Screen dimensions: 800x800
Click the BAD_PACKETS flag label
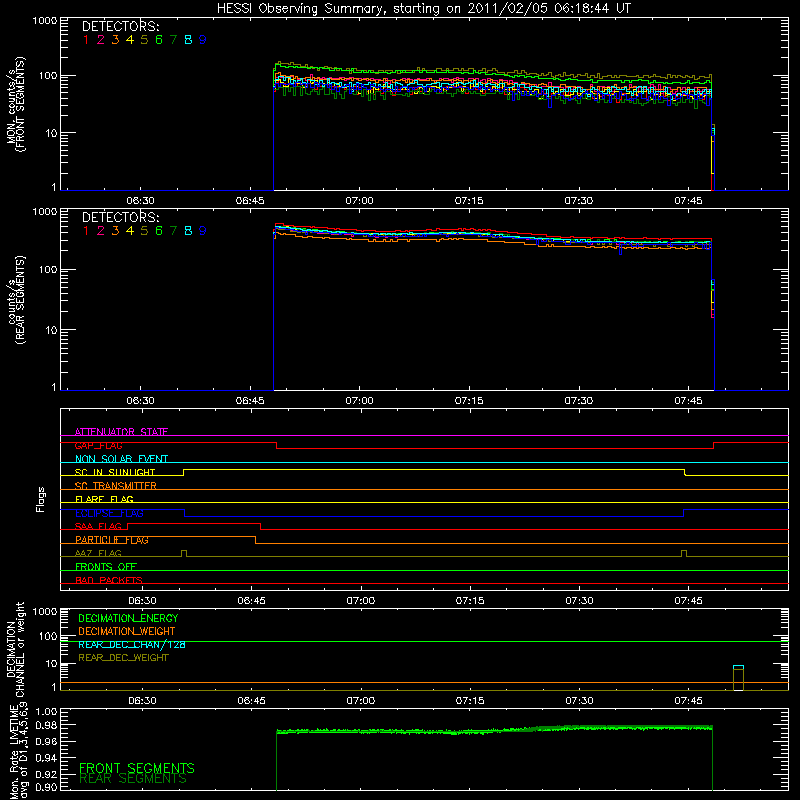point(109,580)
